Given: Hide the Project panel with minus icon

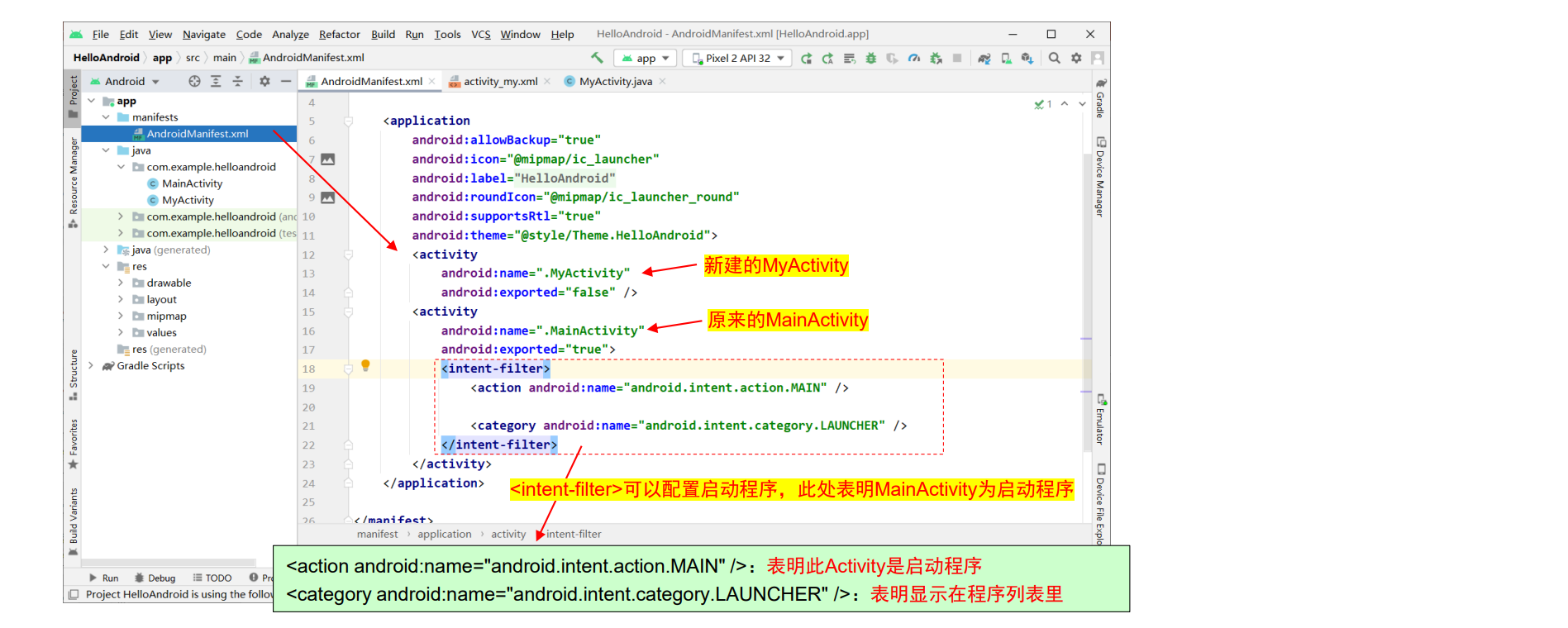Looking at the screenshot, I should [286, 81].
